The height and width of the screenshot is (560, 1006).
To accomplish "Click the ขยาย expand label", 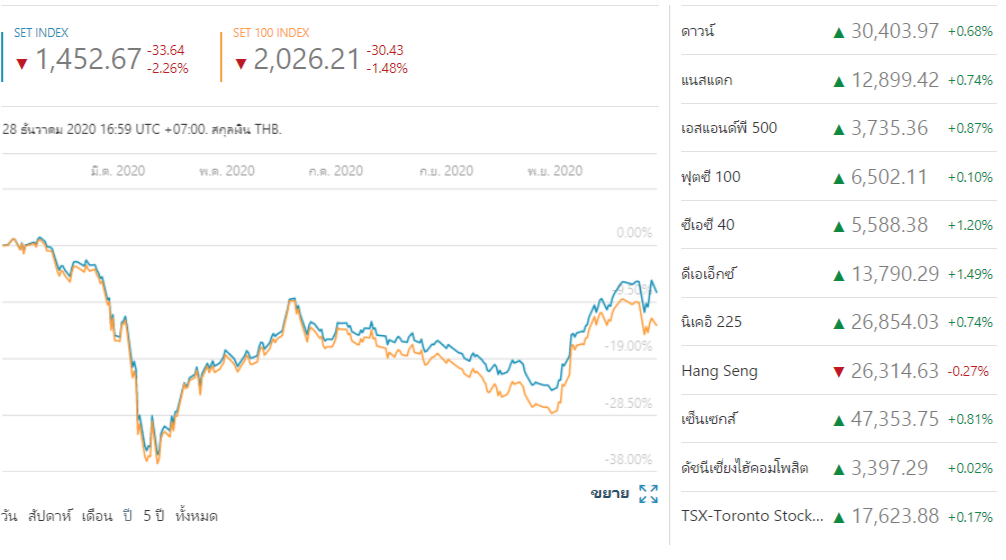I will click(x=610, y=493).
